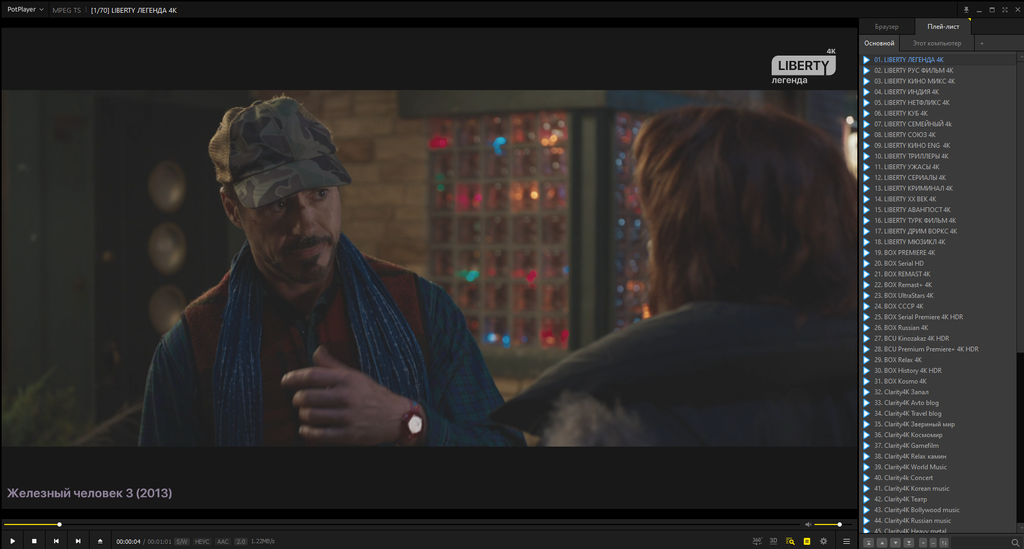Toggle the yellow playlist panel icon
The image size is (1024, 549).
click(807, 541)
